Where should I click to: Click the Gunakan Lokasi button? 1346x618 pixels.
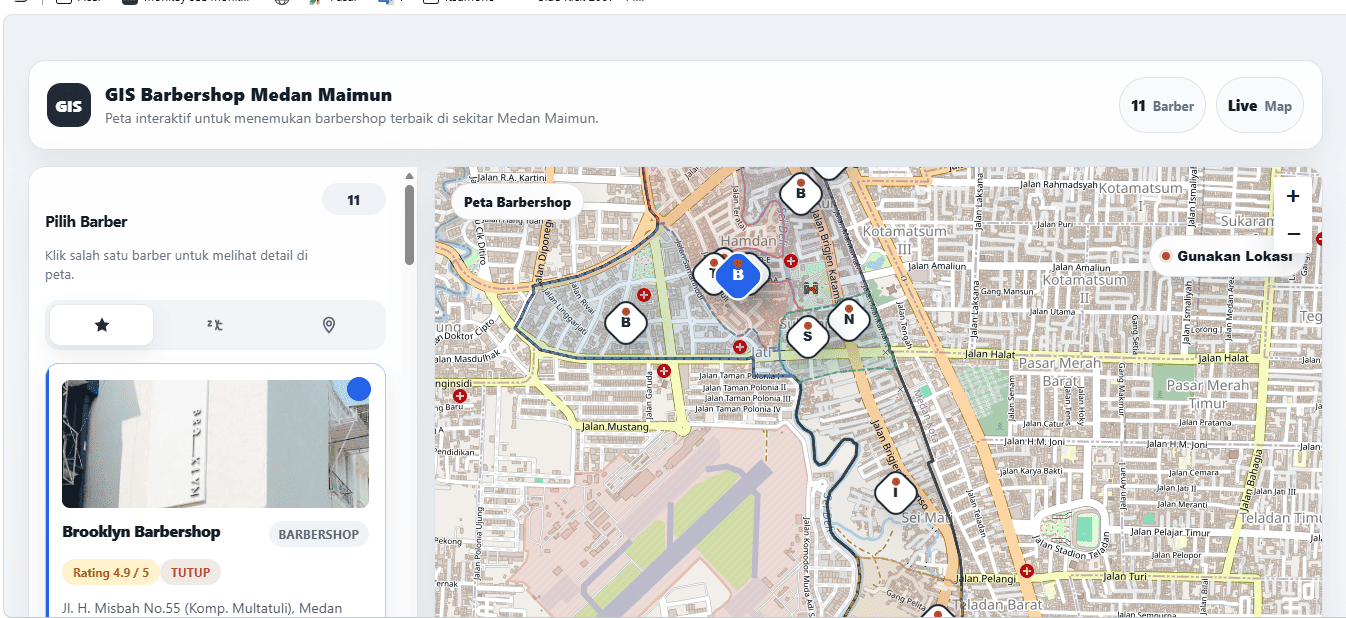click(x=1226, y=256)
